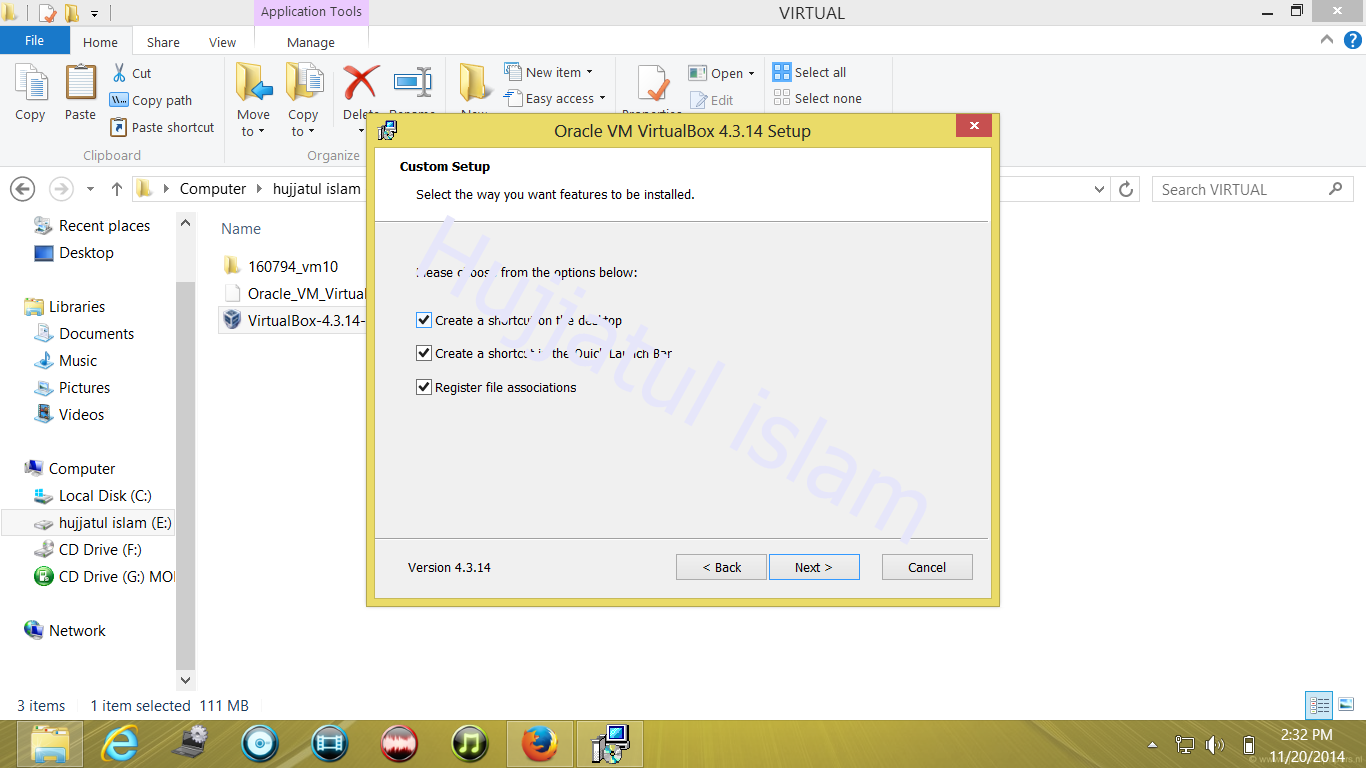This screenshot has width=1366, height=768.
Task: Click the network icon in system tray
Action: pyautogui.click(x=1185, y=745)
